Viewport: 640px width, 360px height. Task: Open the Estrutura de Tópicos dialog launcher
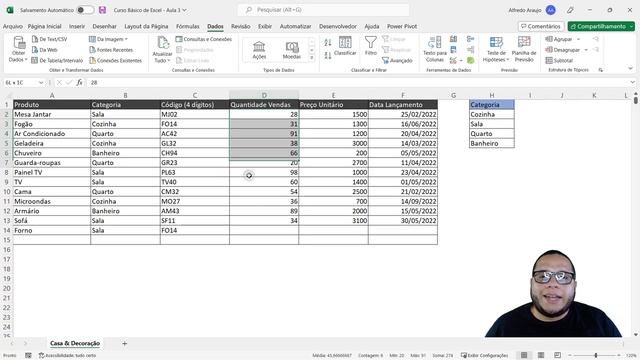(x=600, y=70)
